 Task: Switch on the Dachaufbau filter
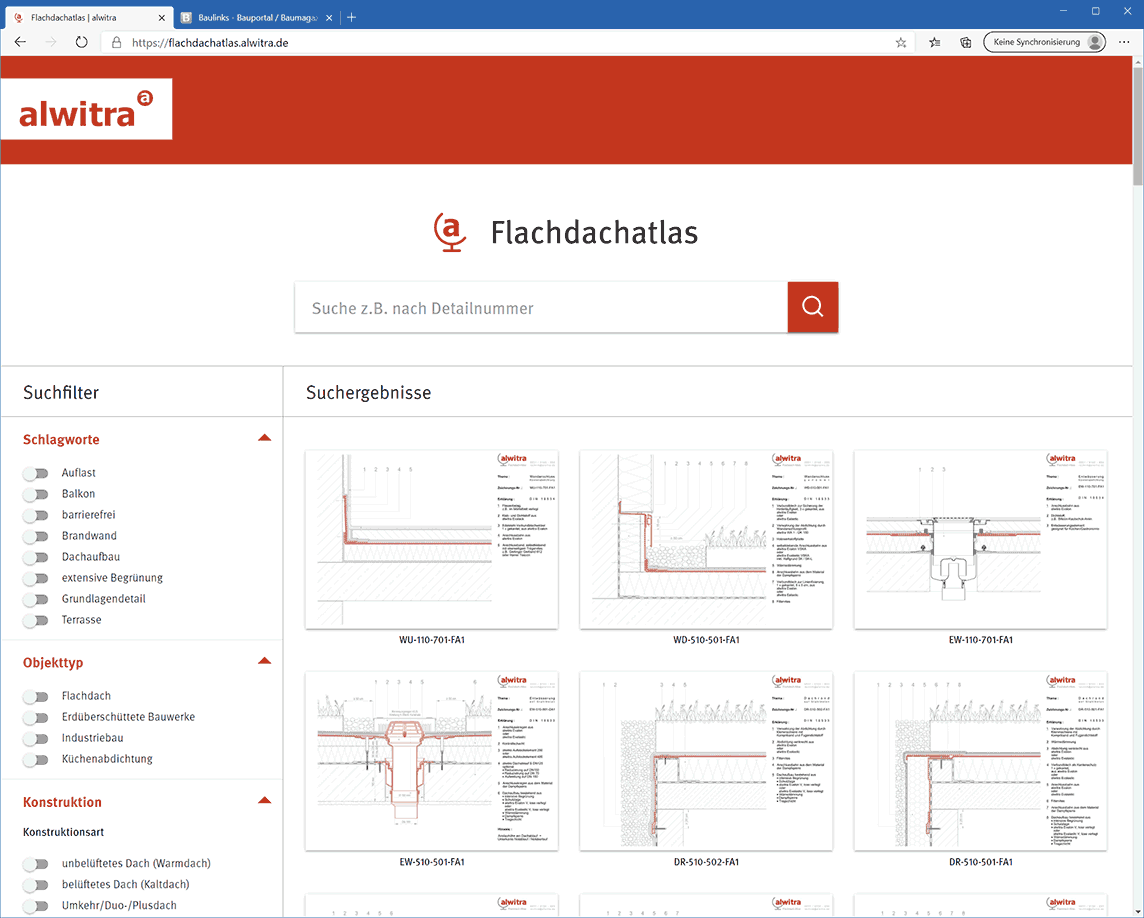tap(35, 557)
